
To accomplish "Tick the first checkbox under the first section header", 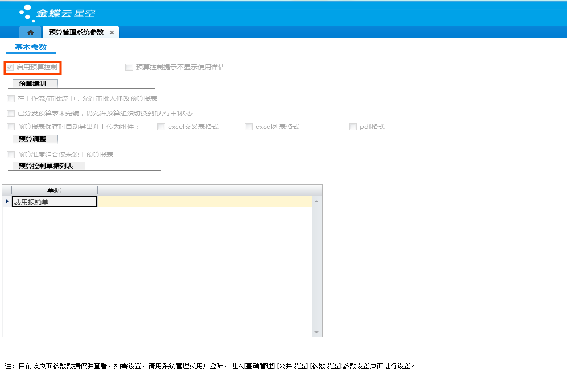I will click(11, 98).
